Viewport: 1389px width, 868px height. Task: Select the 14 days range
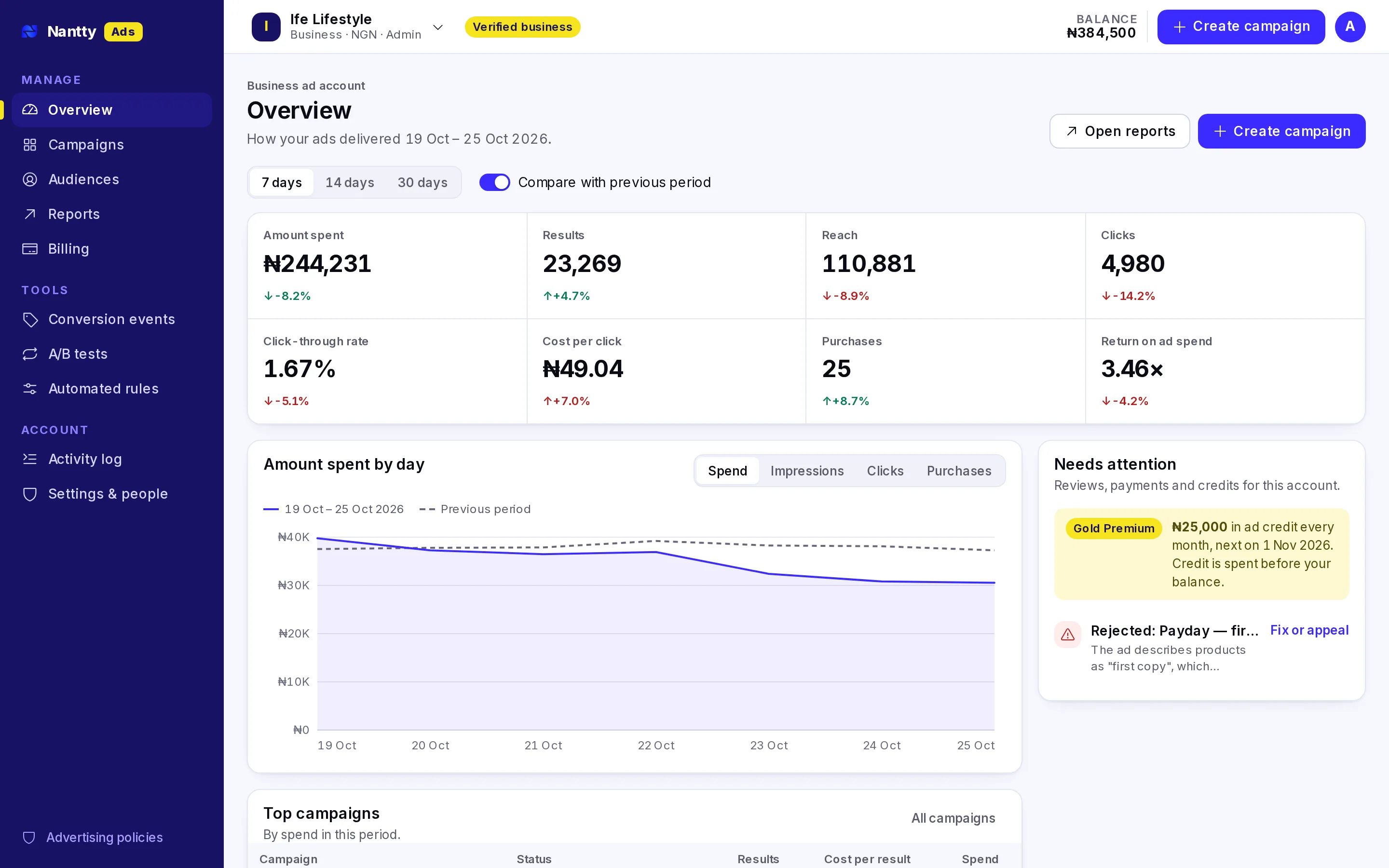350,182
